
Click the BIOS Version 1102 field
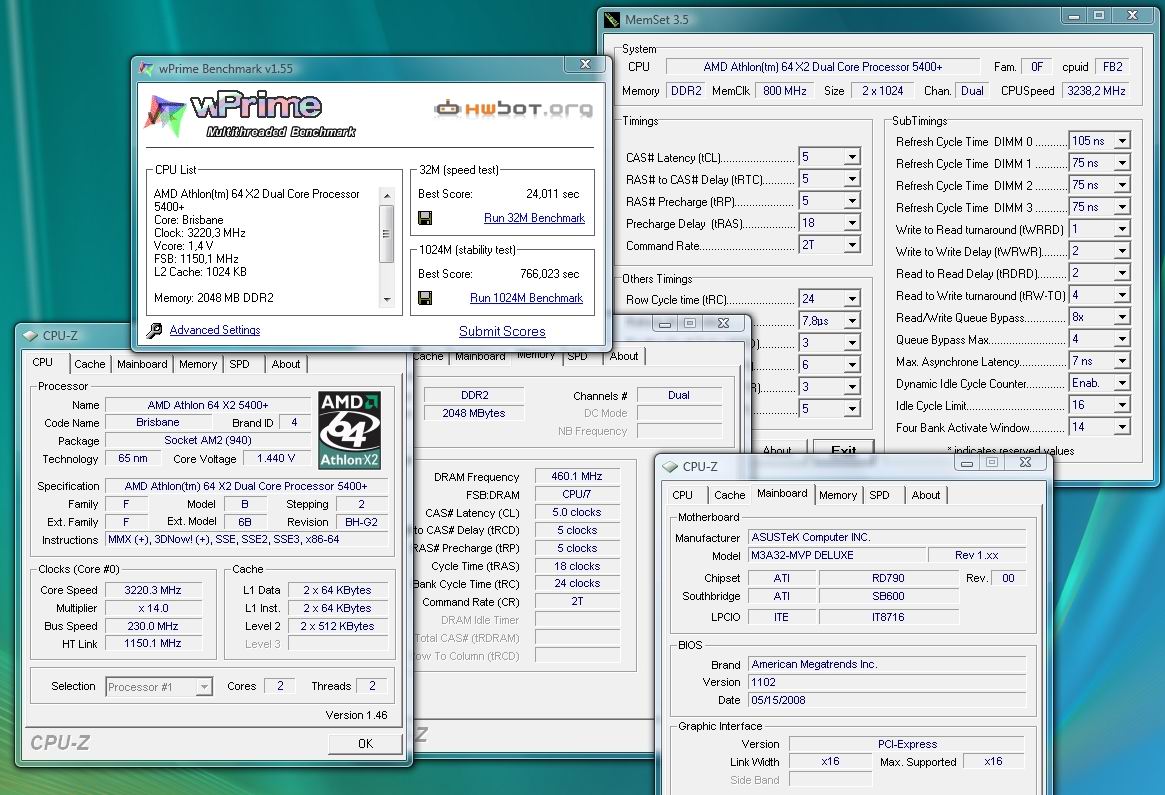click(887, 682)
